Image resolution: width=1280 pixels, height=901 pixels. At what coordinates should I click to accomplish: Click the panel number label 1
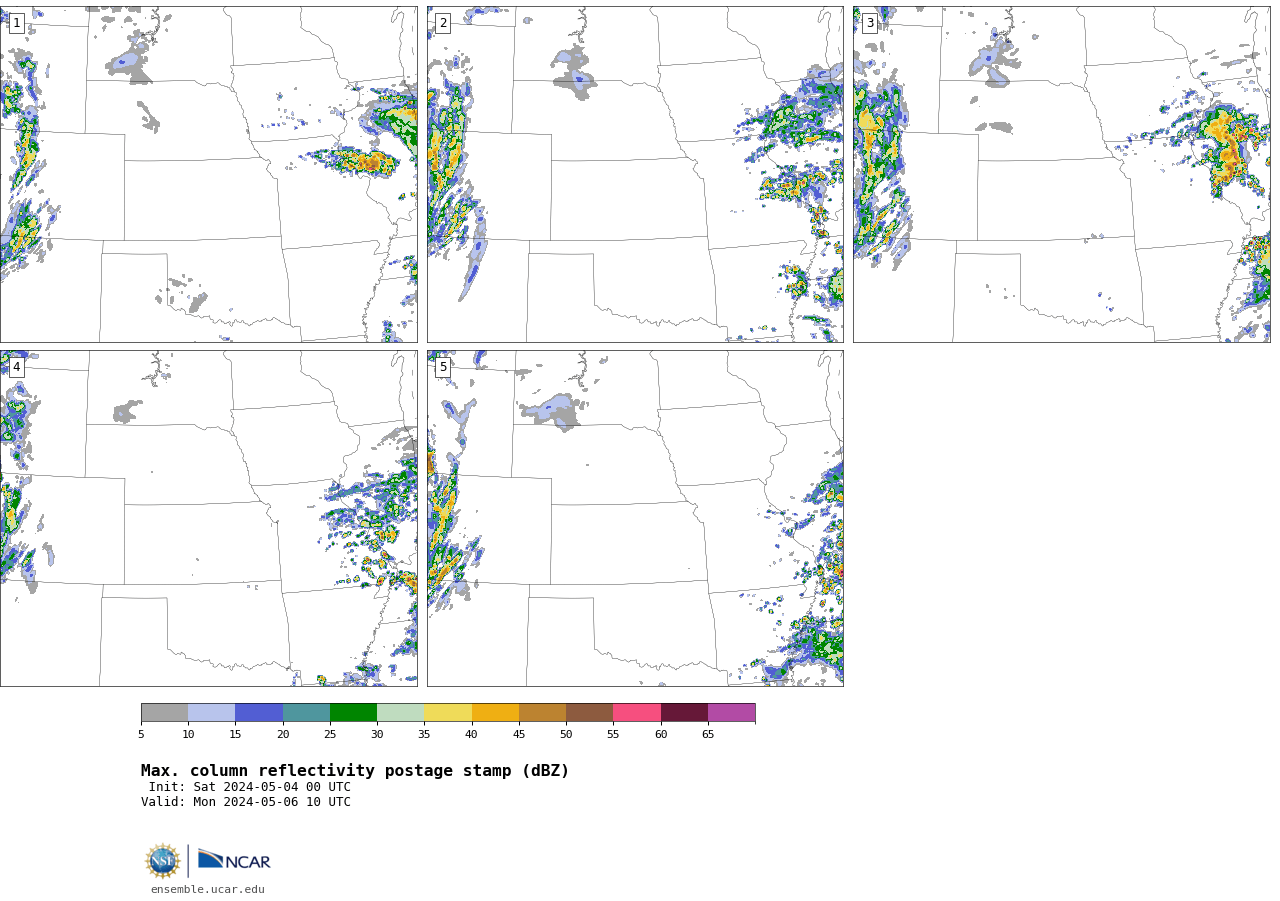point(16,23)
